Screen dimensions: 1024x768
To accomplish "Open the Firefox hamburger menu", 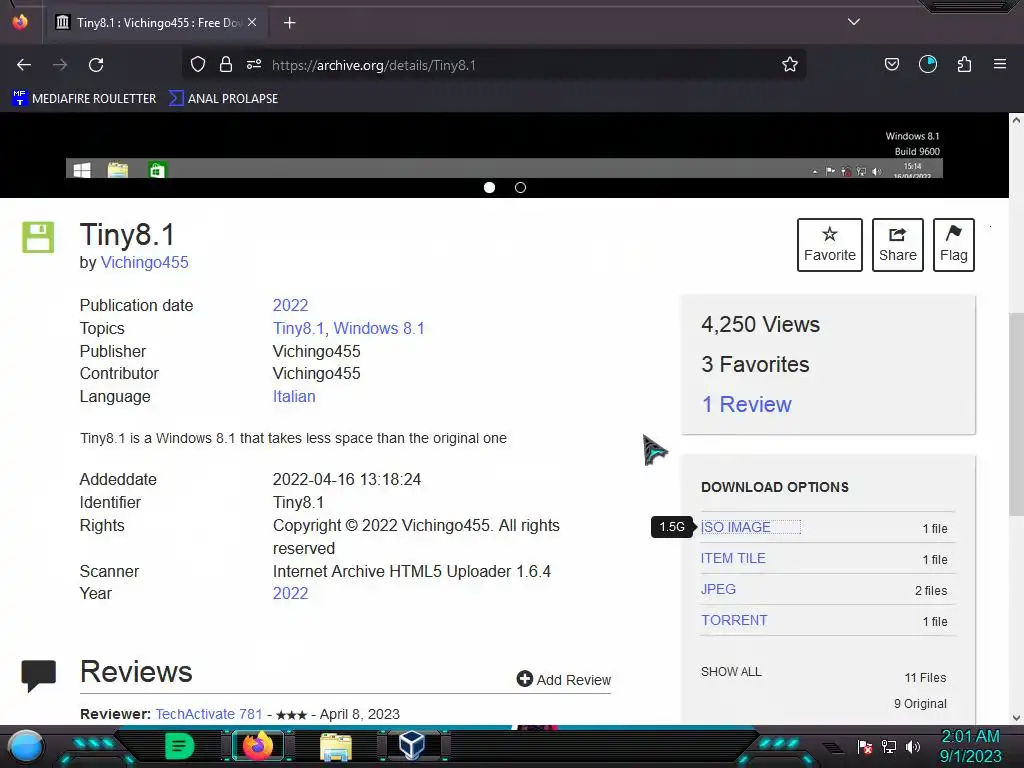I will click(x=1000, y=65).
